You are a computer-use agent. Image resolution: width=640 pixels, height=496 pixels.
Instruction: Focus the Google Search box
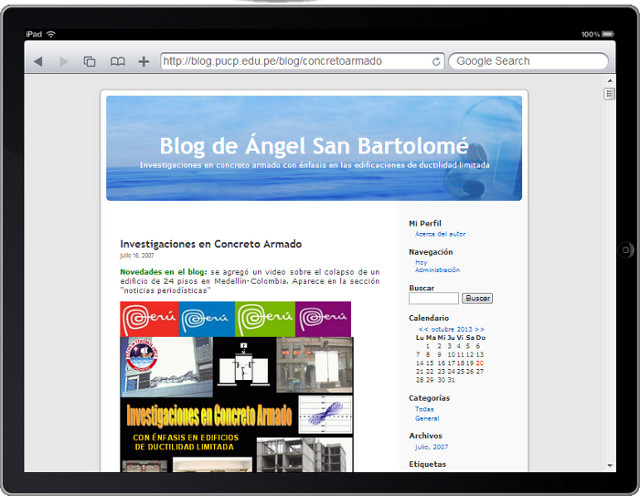[x=528, y=62]
